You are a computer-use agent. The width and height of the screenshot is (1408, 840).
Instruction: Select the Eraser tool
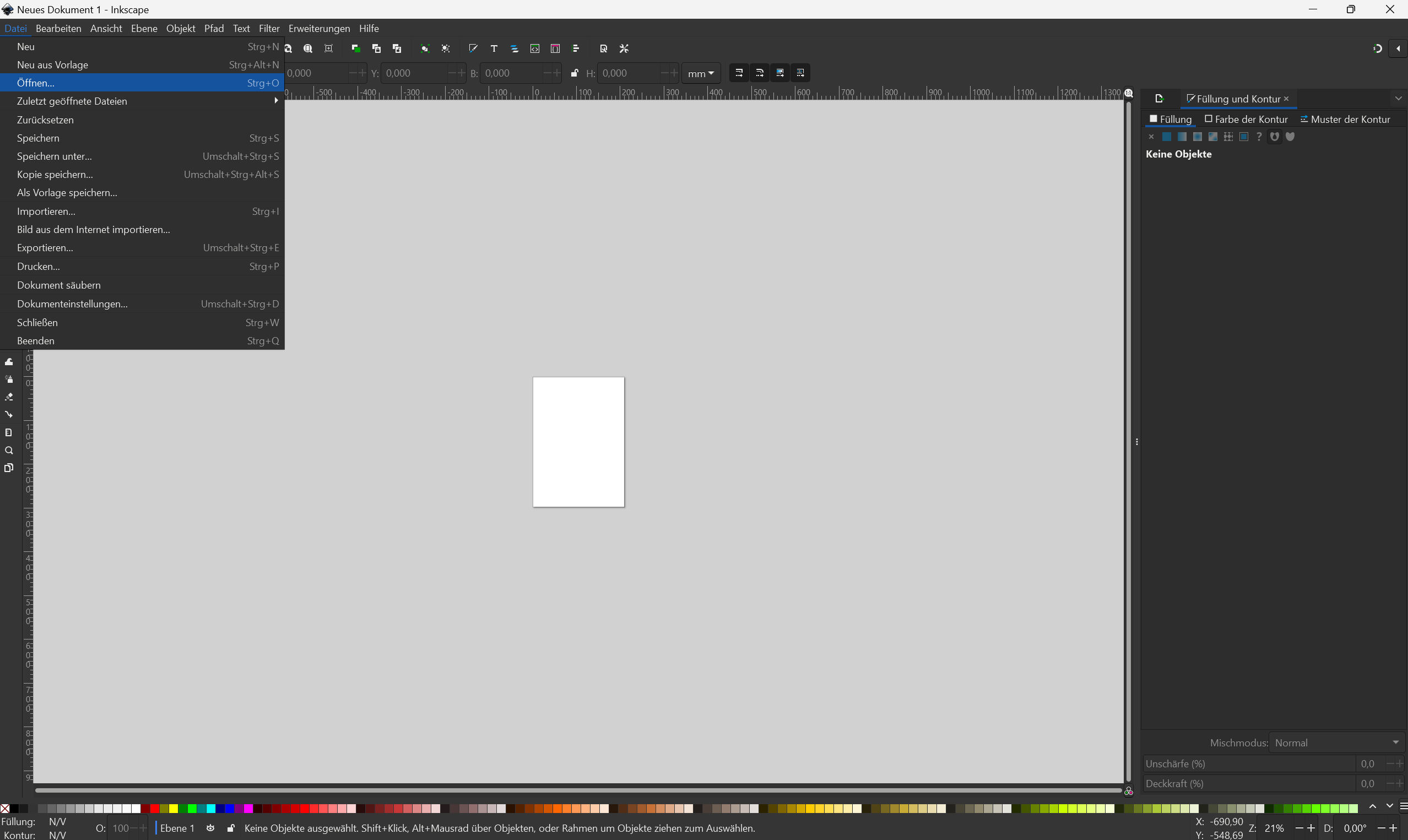(x=9, y=397)
